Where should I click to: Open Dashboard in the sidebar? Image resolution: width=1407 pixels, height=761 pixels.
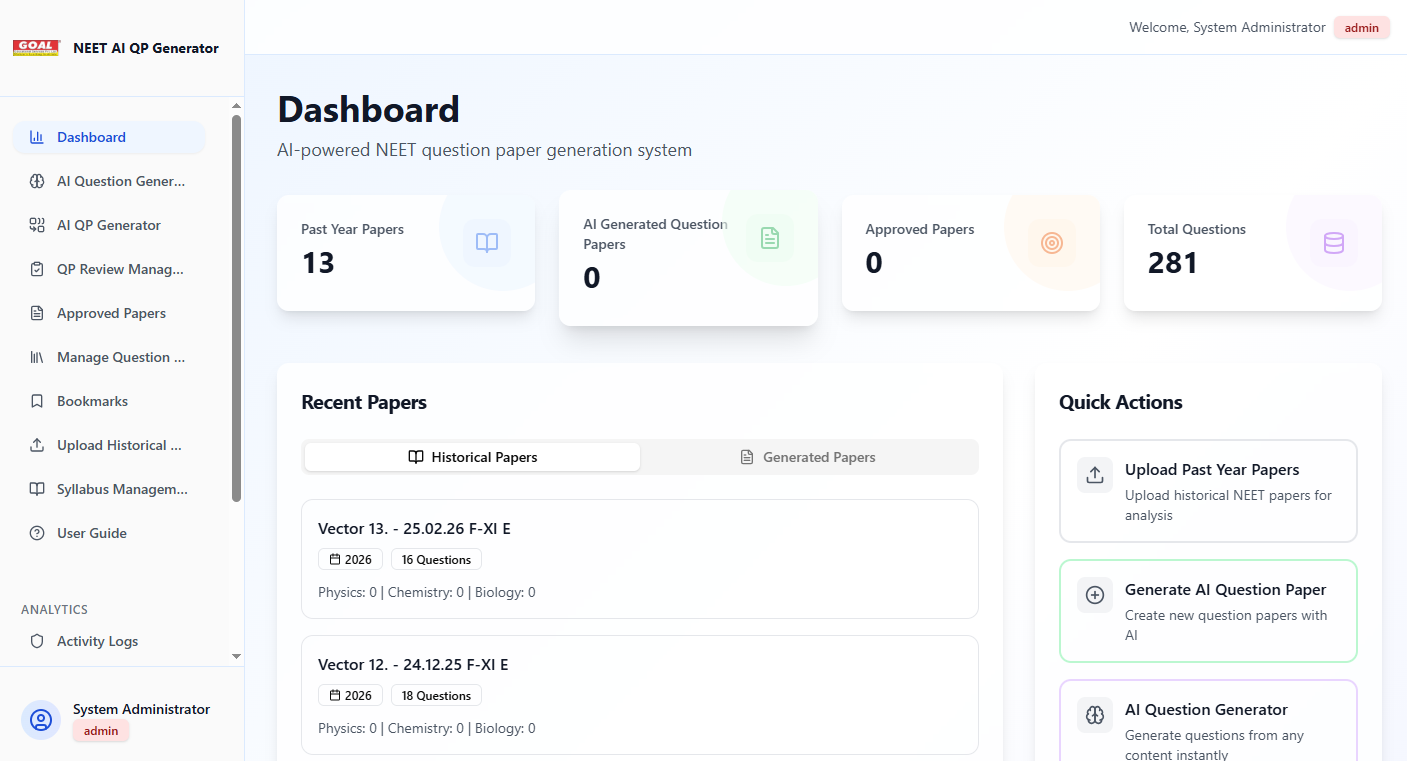click(109, 137)
